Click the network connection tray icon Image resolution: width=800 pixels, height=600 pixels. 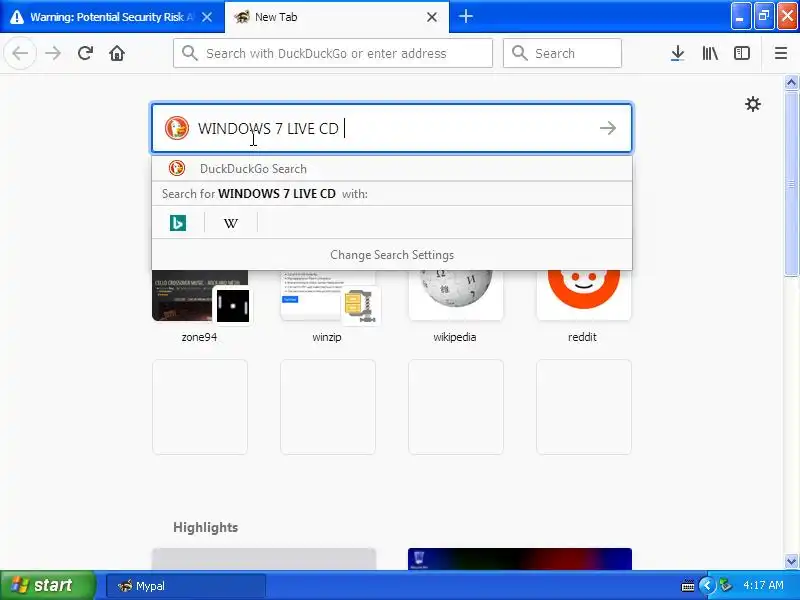pos(725,585)
